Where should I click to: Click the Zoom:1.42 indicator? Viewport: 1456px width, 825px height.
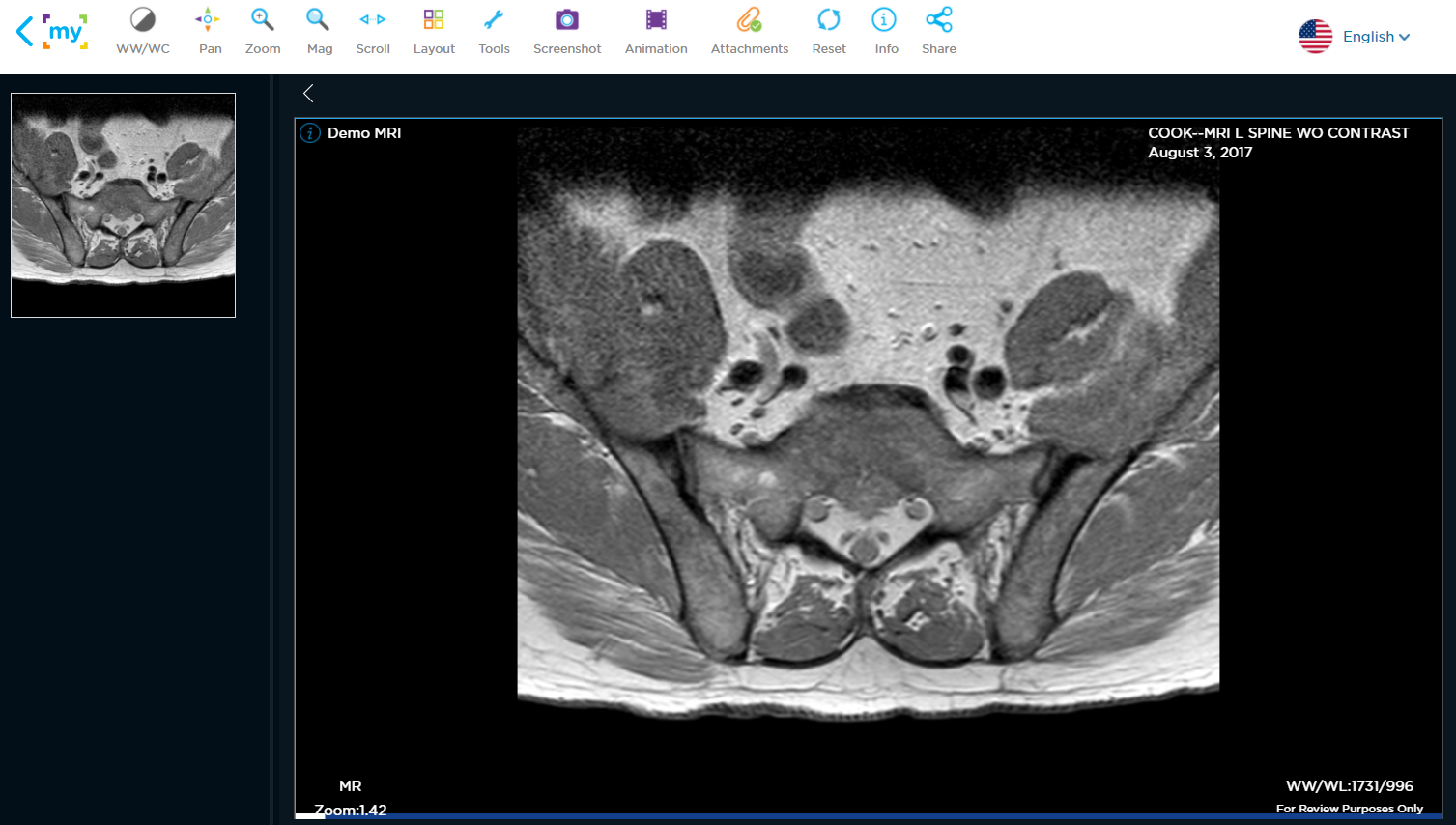(351, 810)
